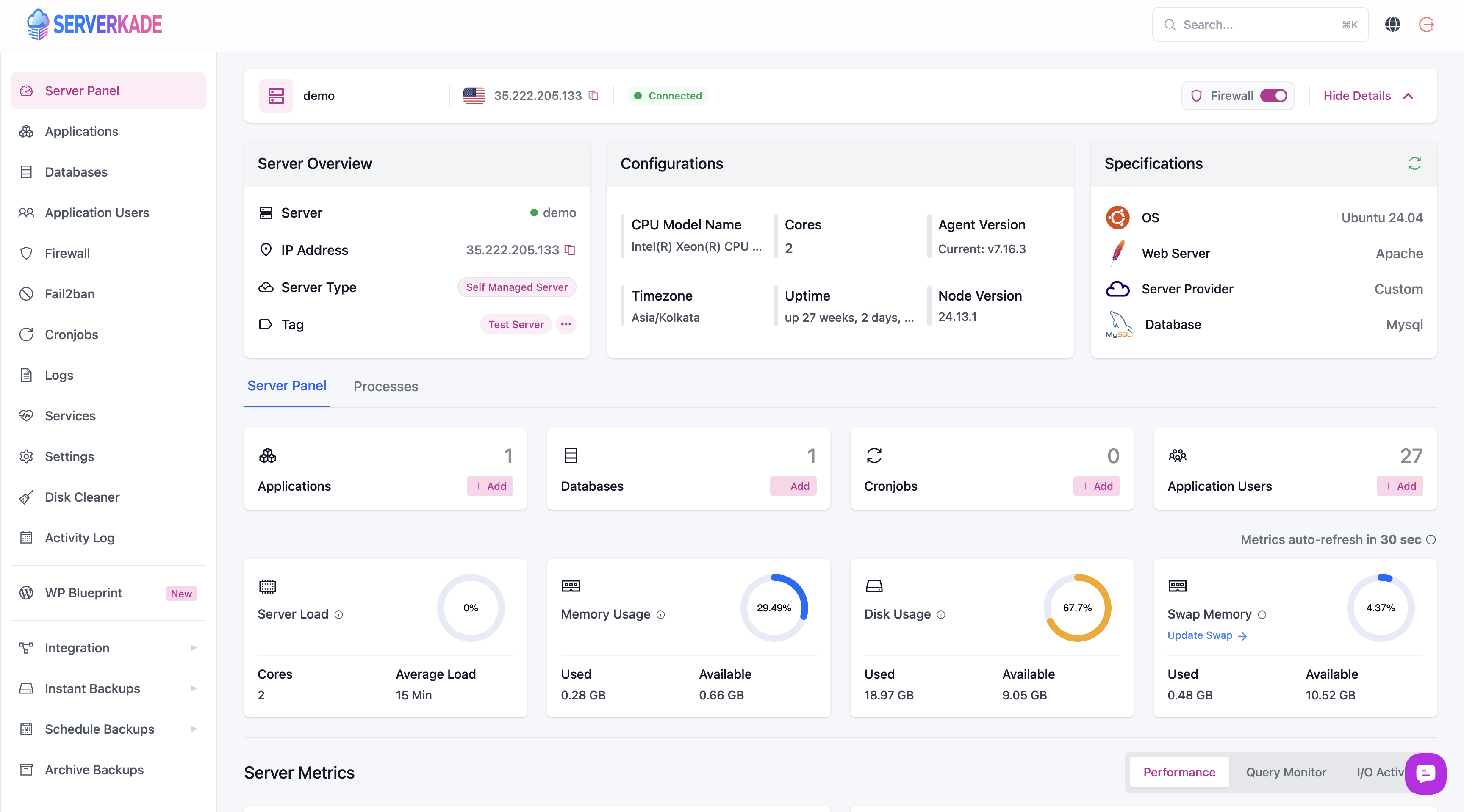Open Settings in sidebar
This screenshot has width=1464, height=812.
click(x=108, y=456)
